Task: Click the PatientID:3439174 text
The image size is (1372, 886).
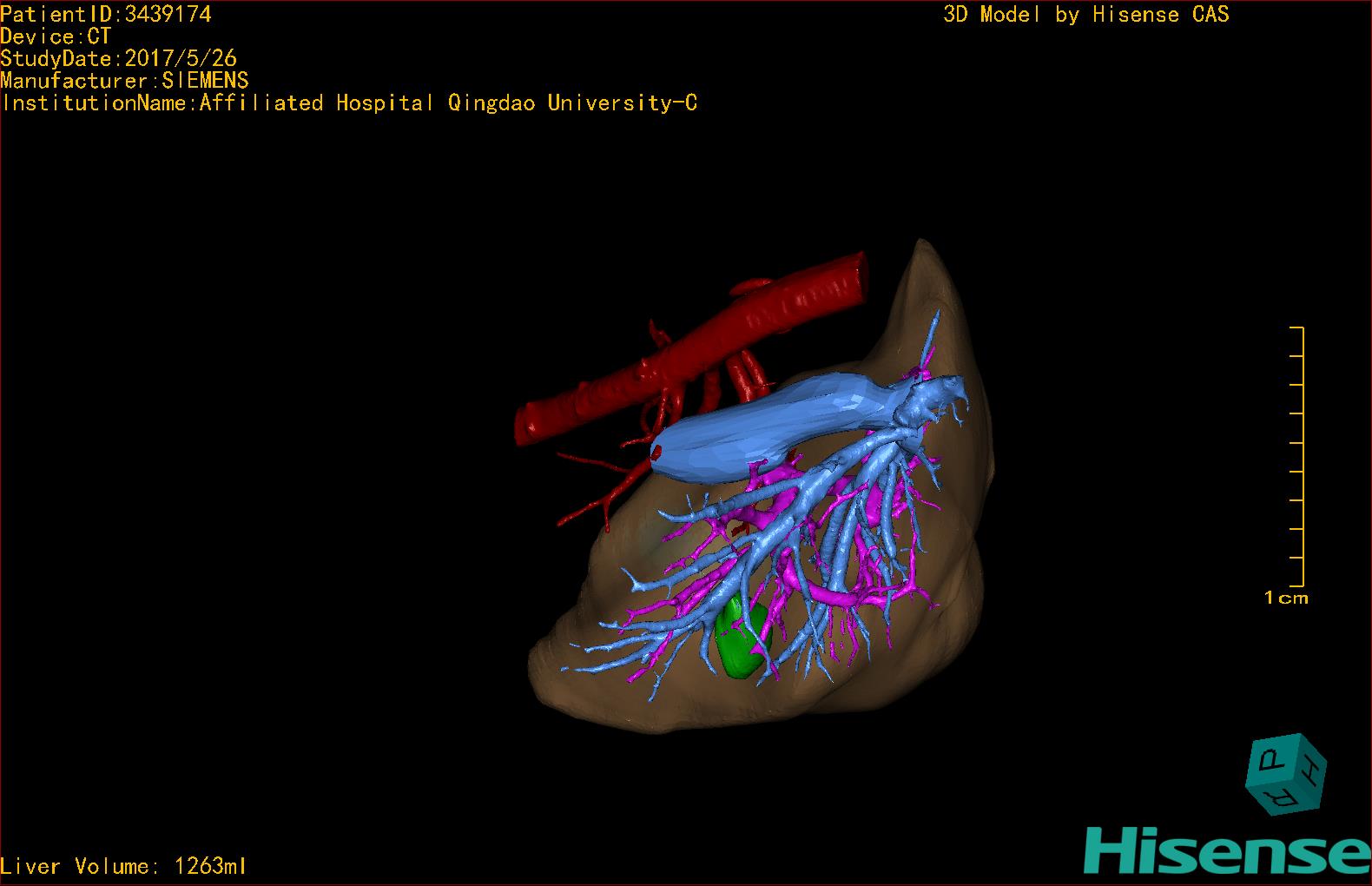Action: pos(106,14)
